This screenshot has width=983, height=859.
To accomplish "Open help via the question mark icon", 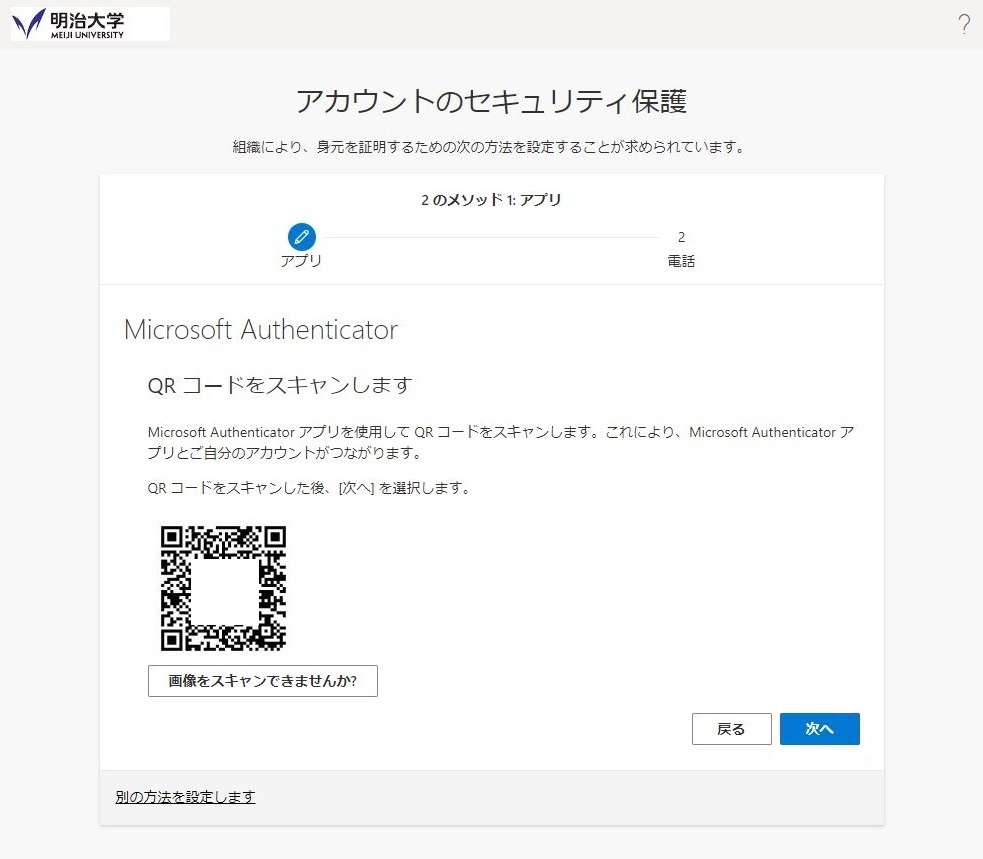I will pos(964,24).
